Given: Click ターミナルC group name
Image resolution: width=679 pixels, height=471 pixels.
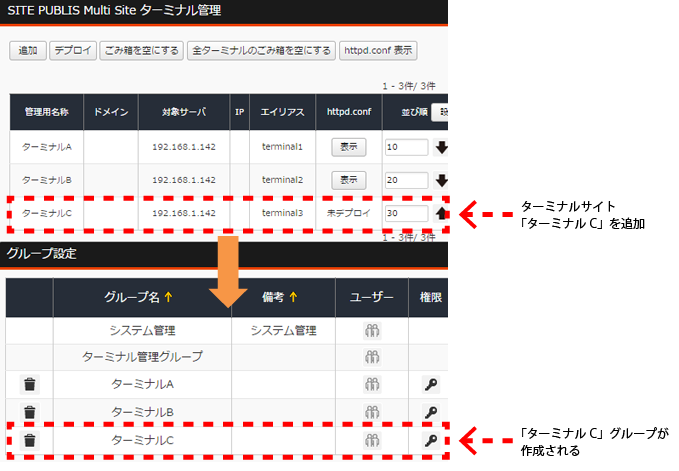Looking at the screenshot, I should pyautogui.click(x=142, y=441).
